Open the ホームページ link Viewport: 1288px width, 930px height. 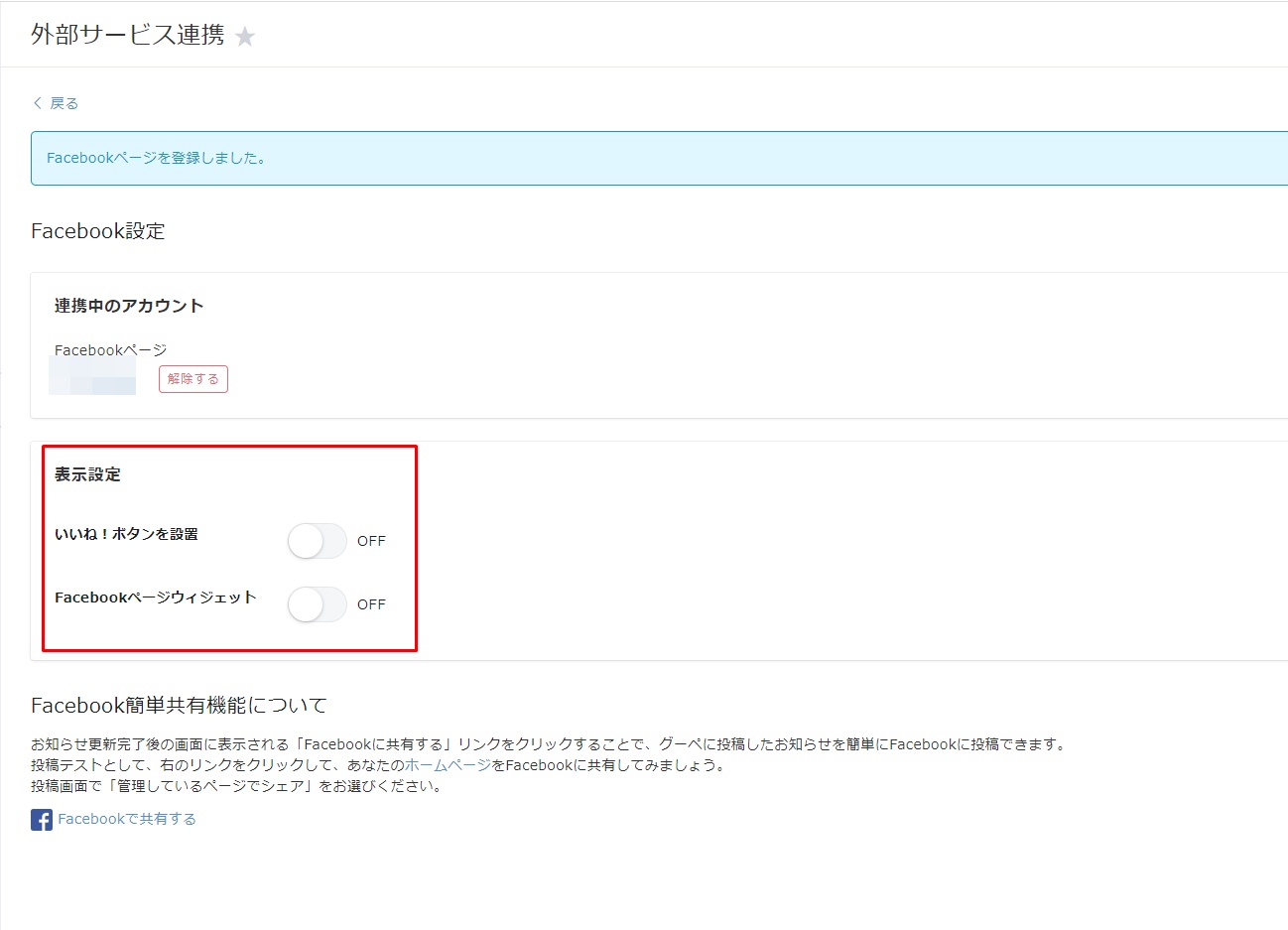tap(448, 765)
